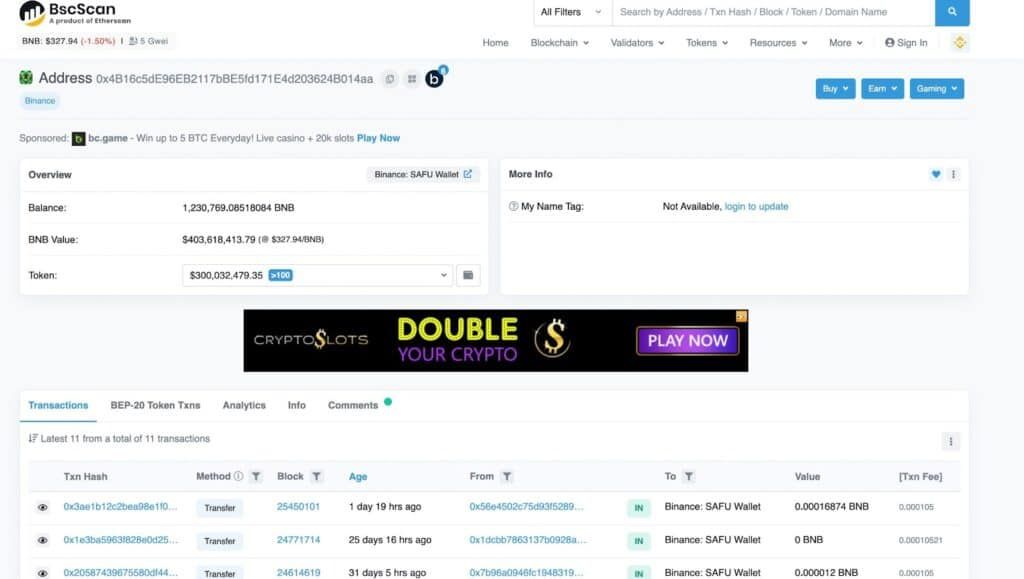
Task: Toggle Age column date format
Action: pos(358,477)
